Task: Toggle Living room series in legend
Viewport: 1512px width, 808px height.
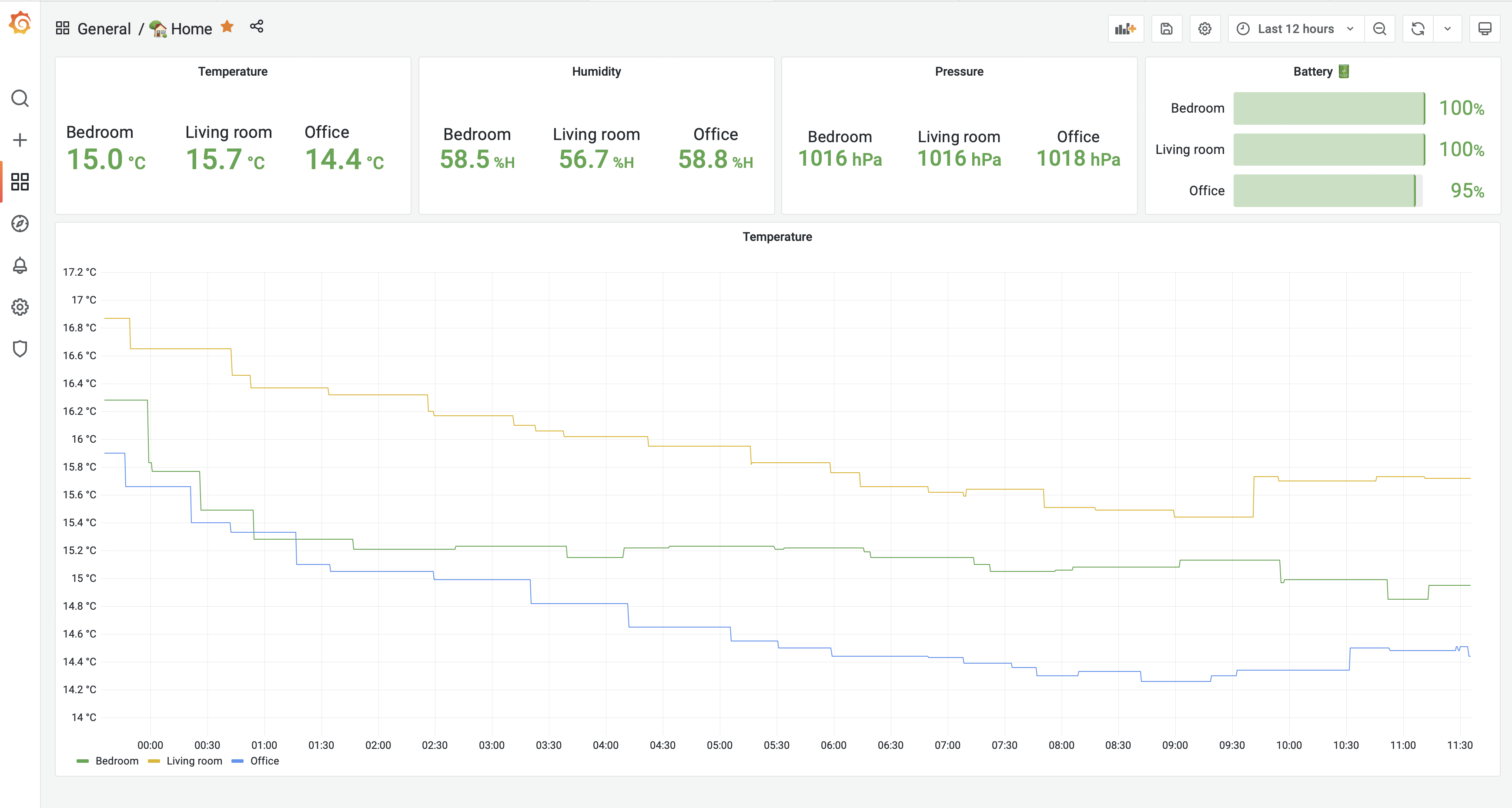Action: click(194, 761)
